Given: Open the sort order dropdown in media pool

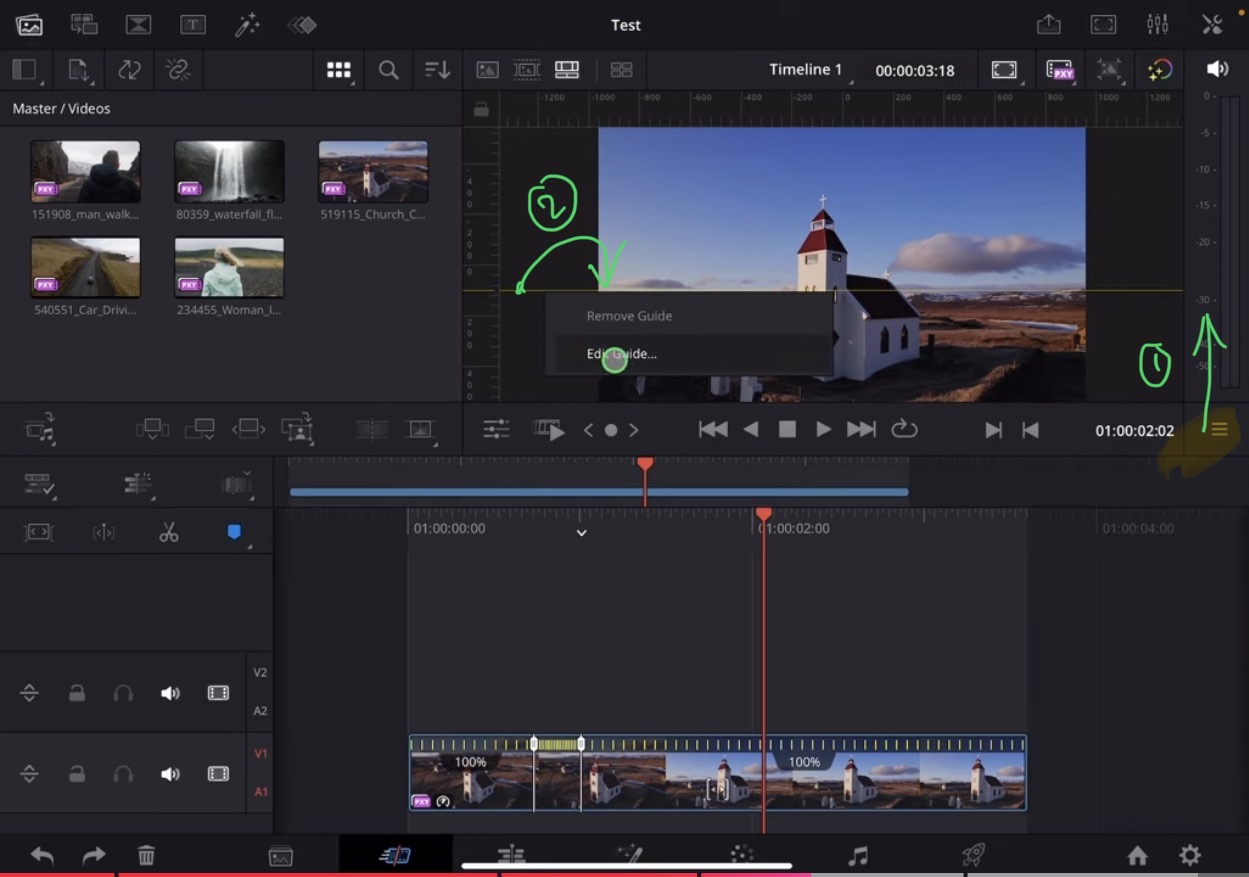Looking at the screenshot, I should tap(438, 70).
